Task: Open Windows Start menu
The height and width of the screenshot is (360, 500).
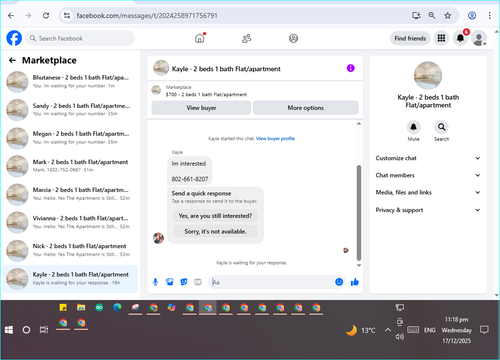Action: pos(9,330)
